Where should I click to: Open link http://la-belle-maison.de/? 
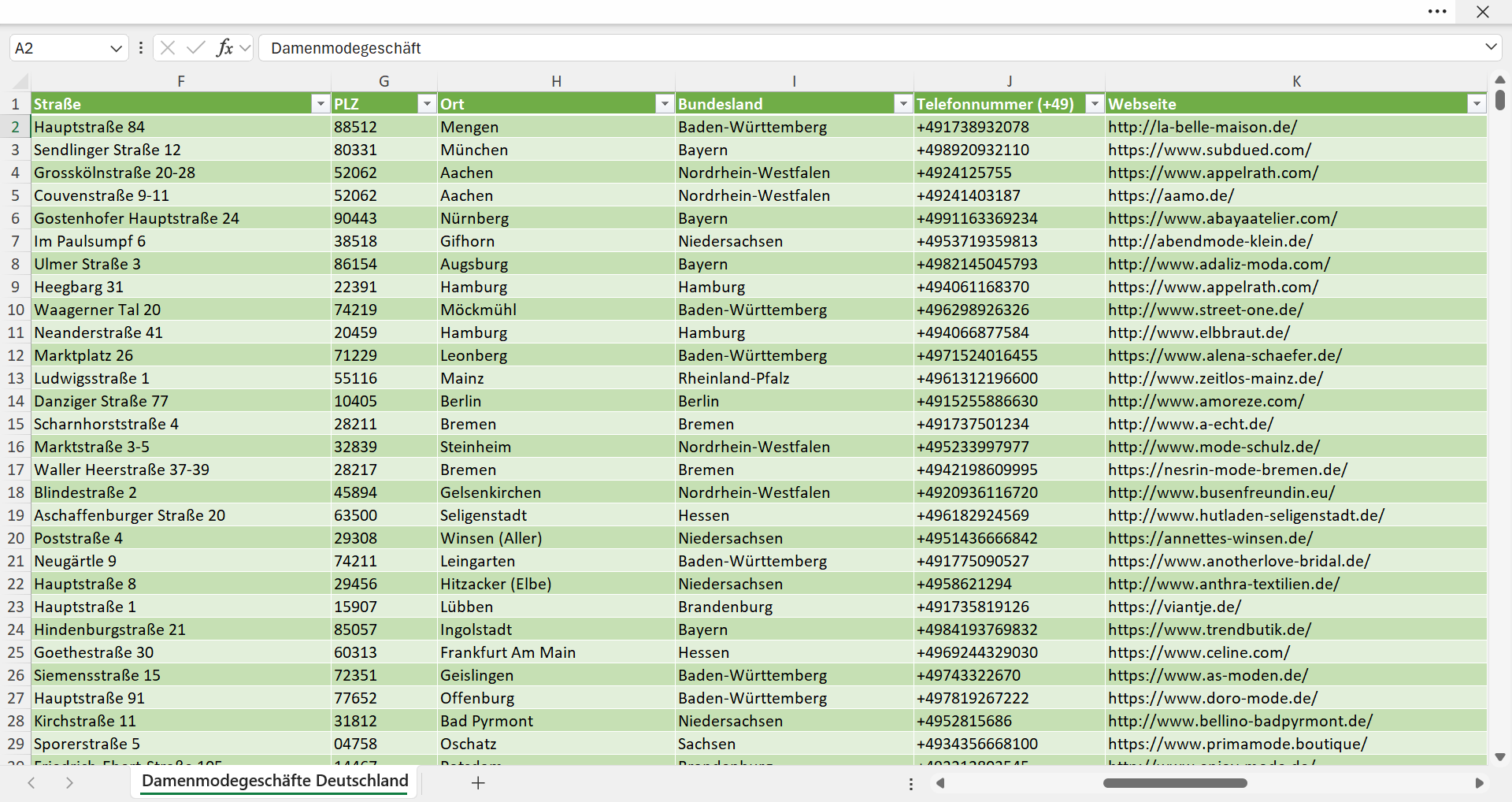tap(1202, 127)
